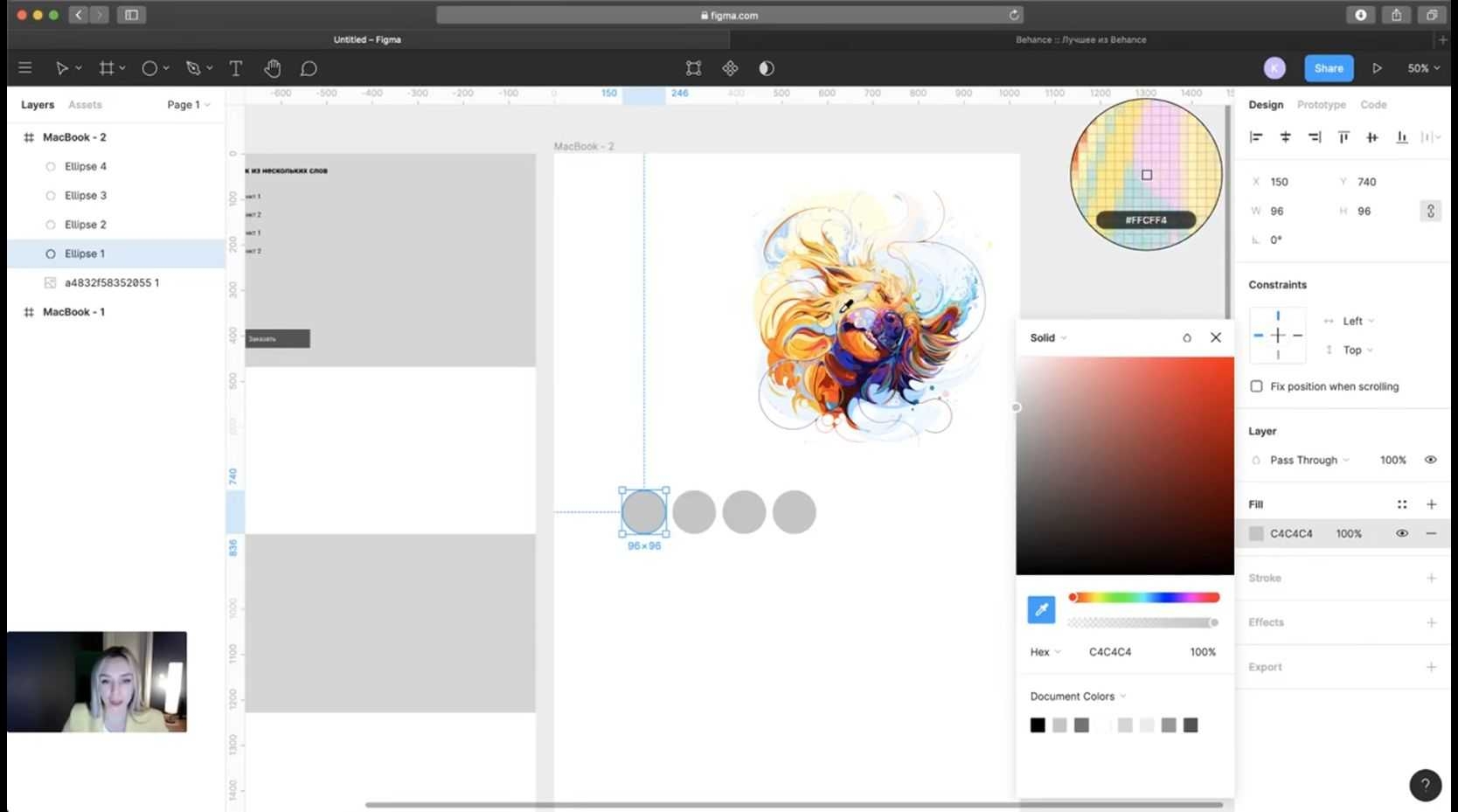Click the Share button
This screenshot has height=812, width=1458.
coord(1329,68)
